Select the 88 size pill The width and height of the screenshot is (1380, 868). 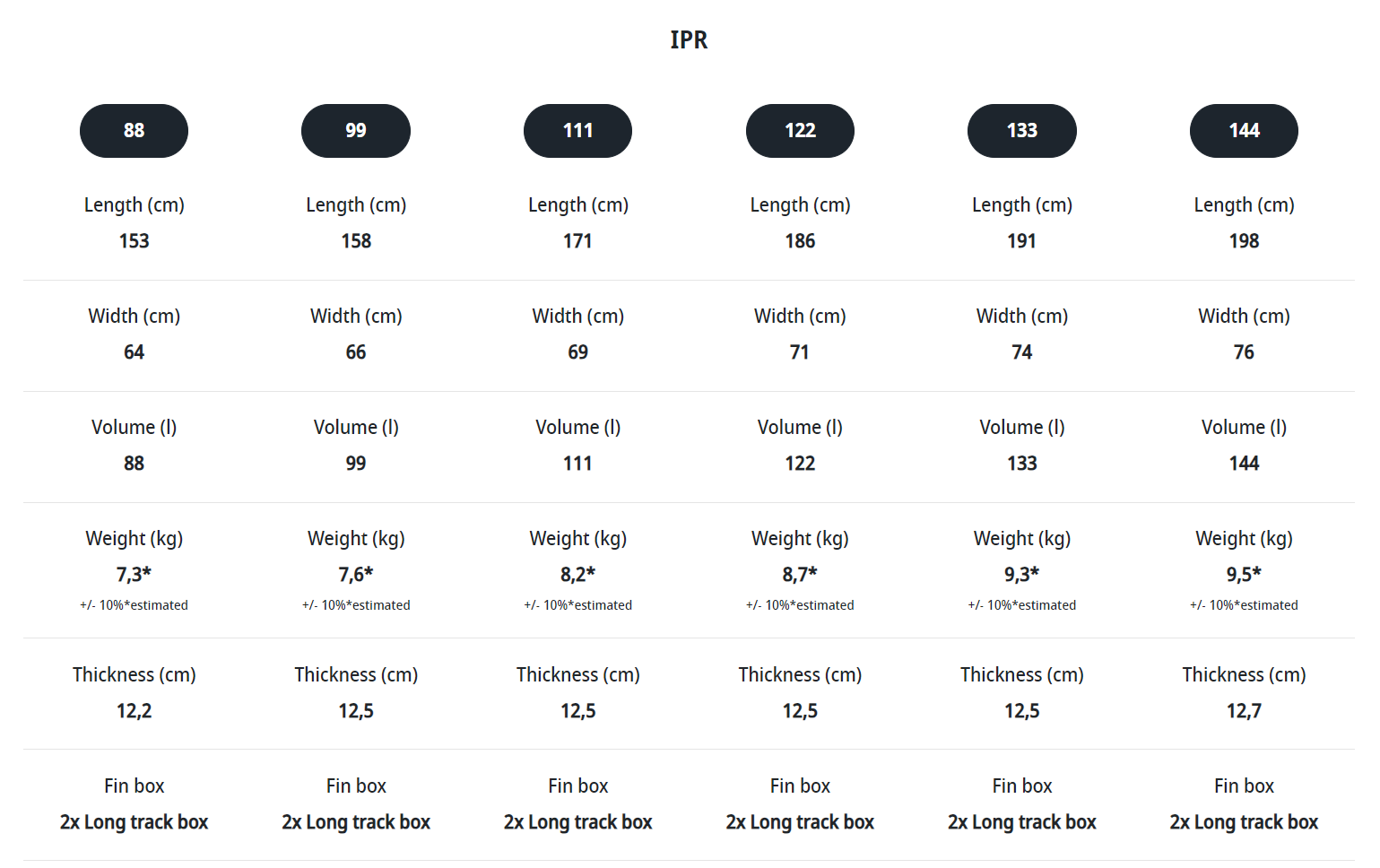pos(134,131)
